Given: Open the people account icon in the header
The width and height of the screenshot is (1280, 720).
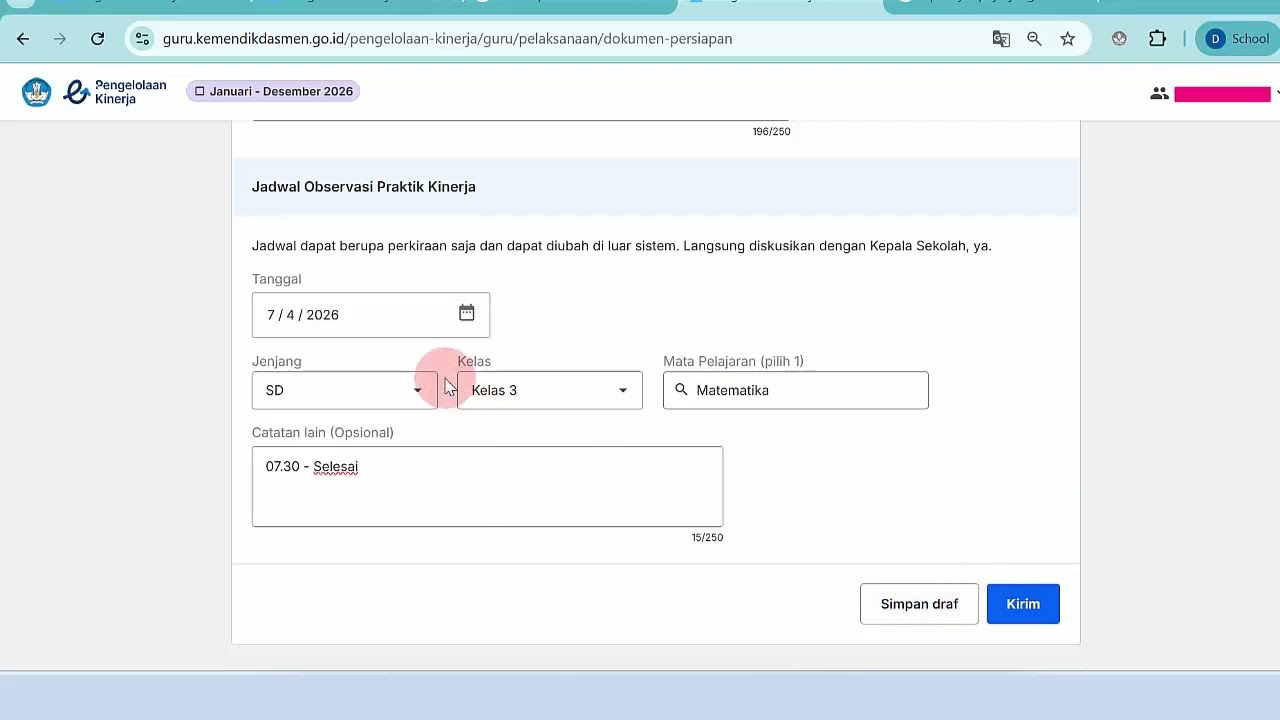Looking at the screenshot, I should tap(1159, 93).
